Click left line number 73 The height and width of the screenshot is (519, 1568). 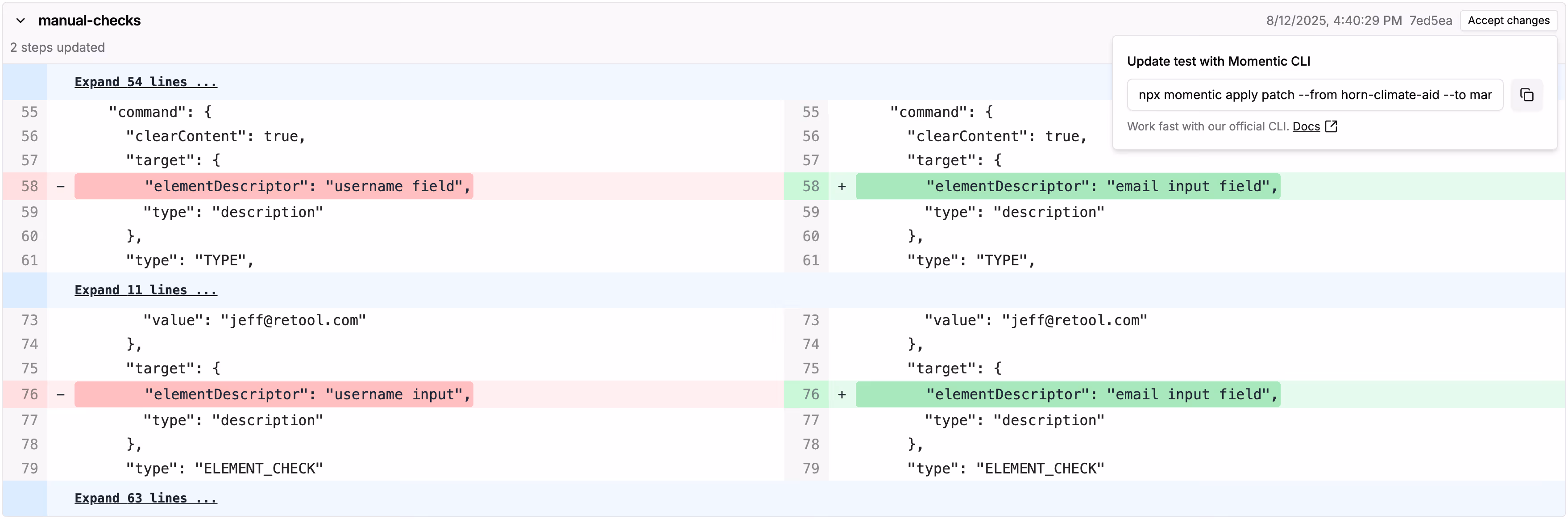[29, 320]
